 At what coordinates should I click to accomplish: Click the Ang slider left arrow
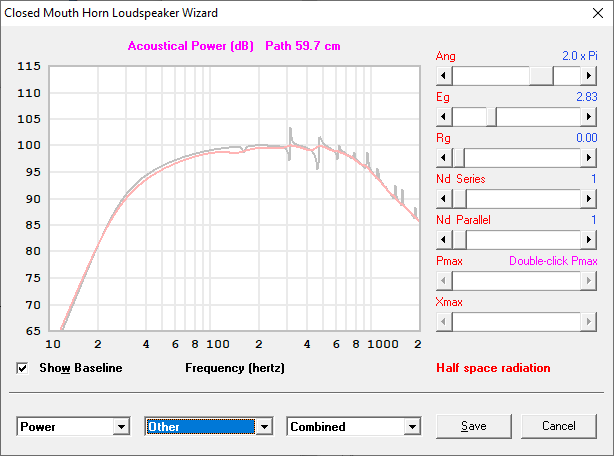click(444, 76)
